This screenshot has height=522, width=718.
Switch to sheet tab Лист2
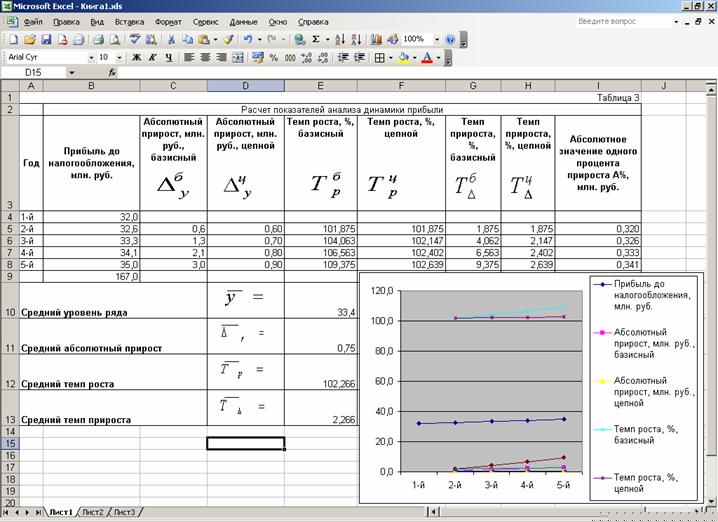pos(93,512)
